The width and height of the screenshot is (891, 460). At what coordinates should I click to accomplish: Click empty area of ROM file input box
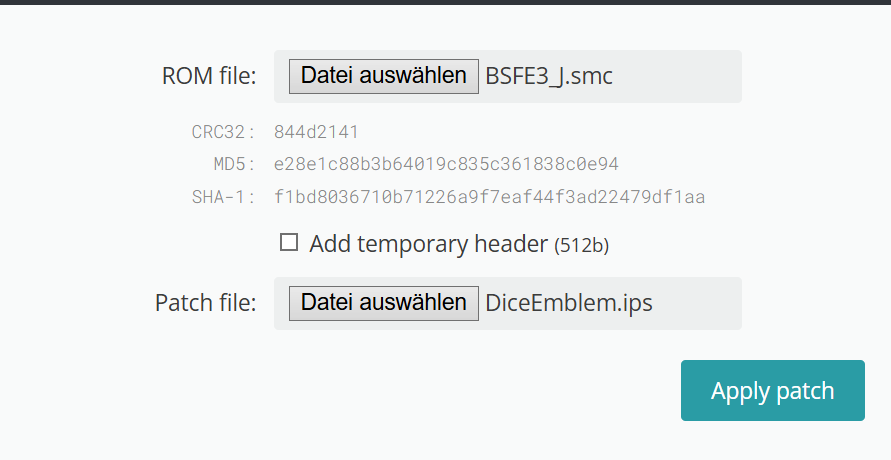point(676,76)
